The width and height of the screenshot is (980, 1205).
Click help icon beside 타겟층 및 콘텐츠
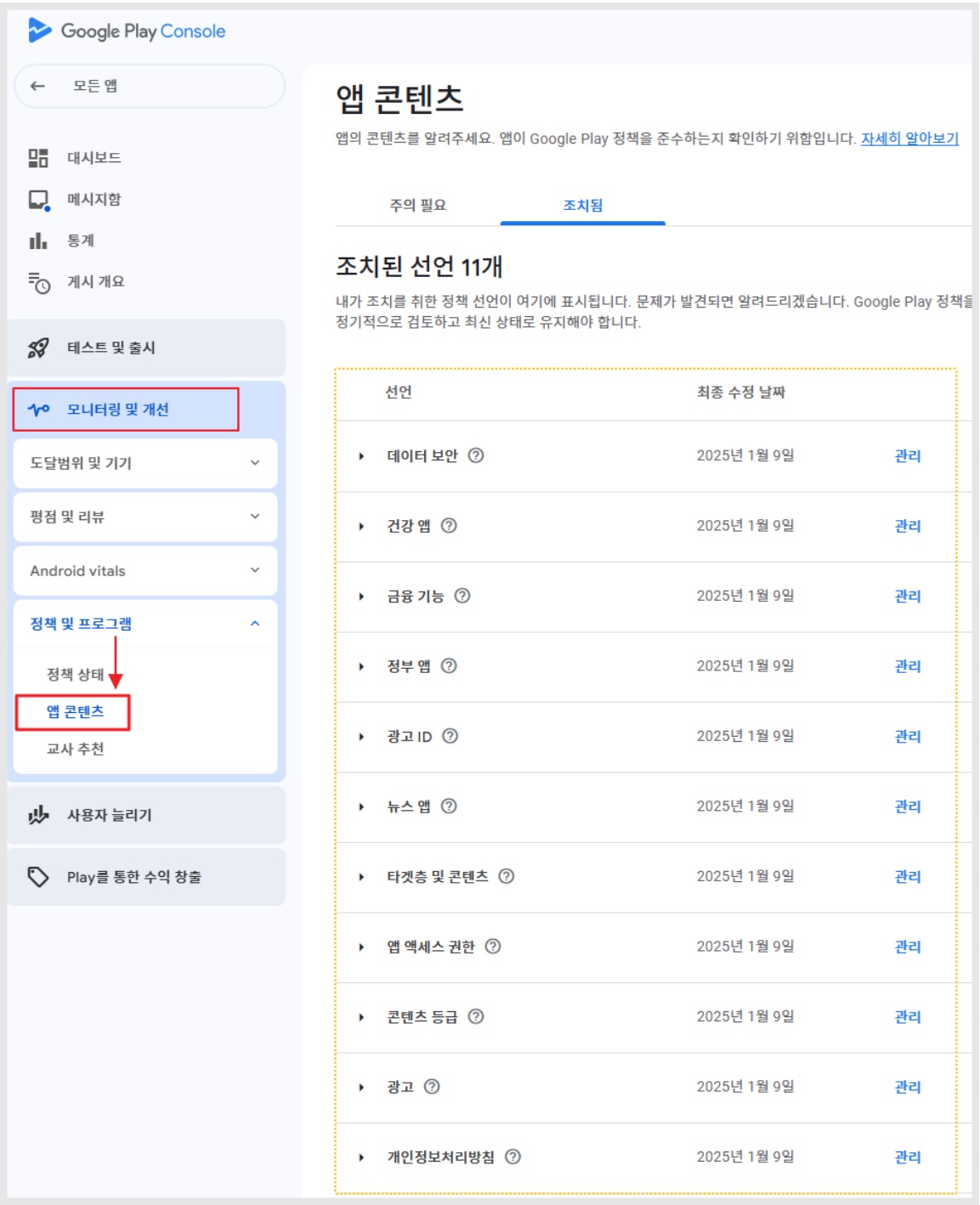(507, 876)
